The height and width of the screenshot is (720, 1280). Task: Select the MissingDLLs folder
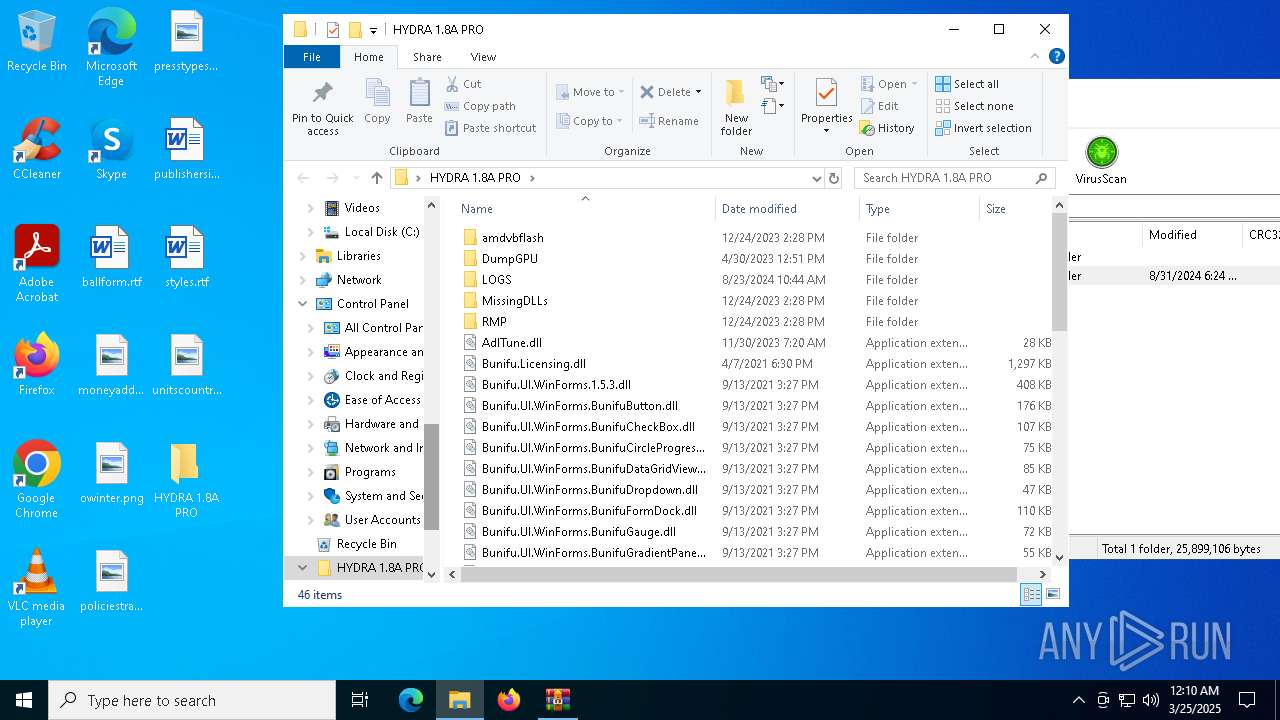tap(514, 301)
